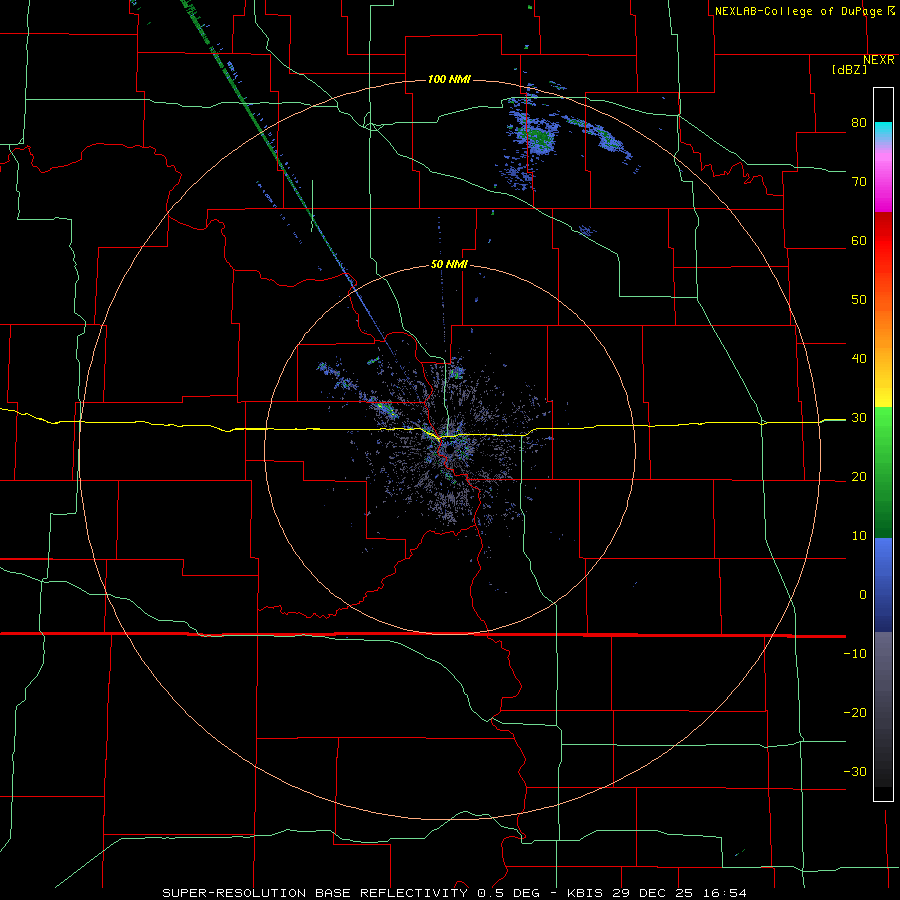Click the 80 value on the dBZ scale
Viewport: 900px width, 900px height.
[x=859, y=123]
